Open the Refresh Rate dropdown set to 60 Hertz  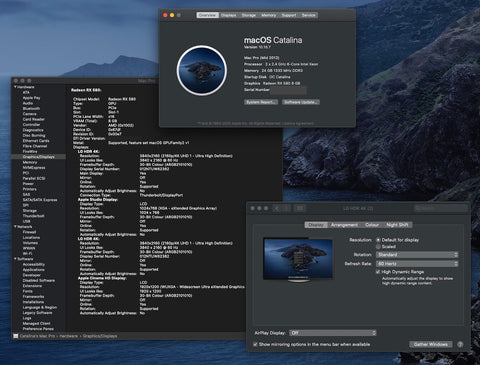(x=417, y=264)
